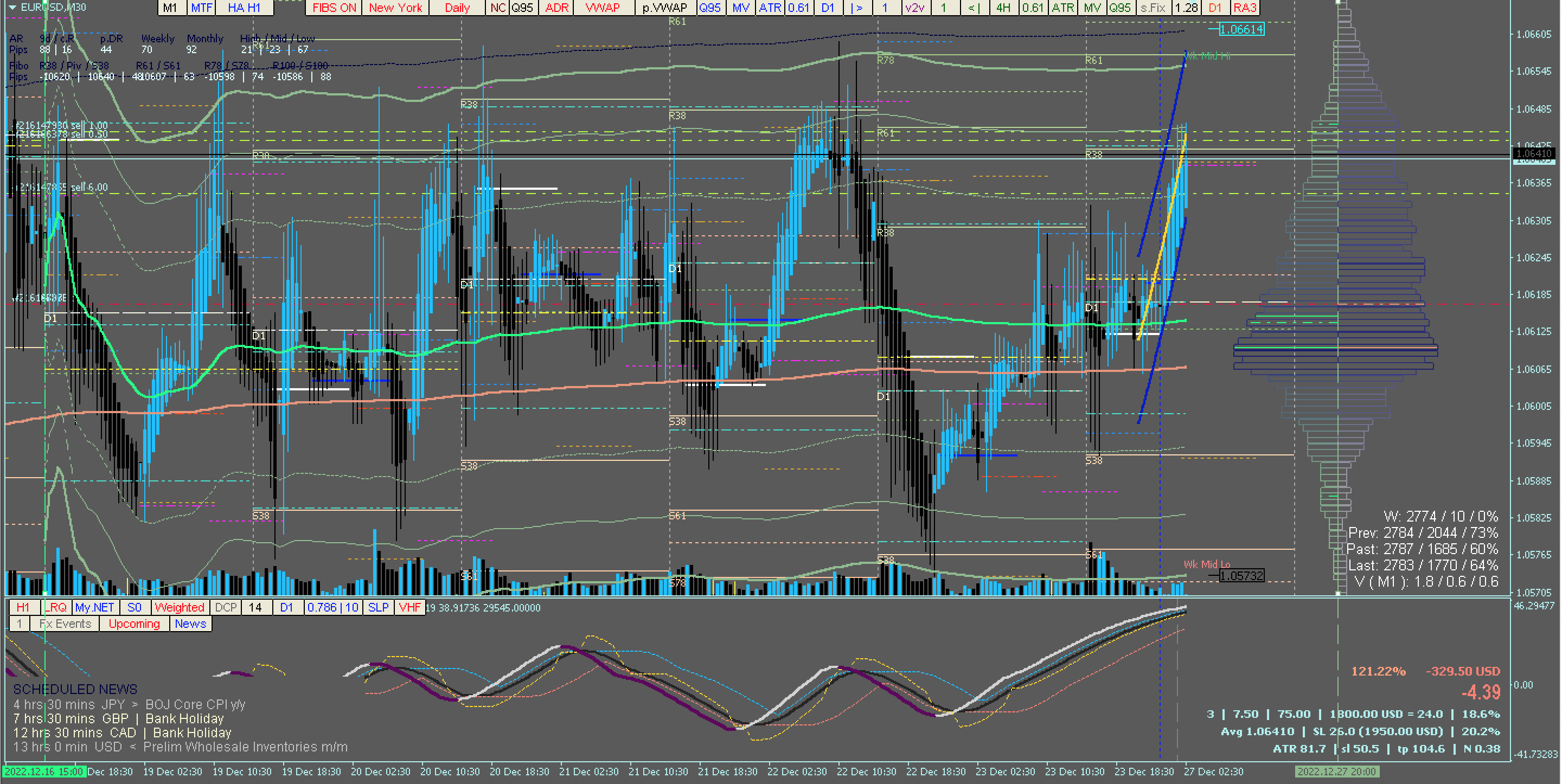Image resolution: width=1562 pixels, height=784 pixels.
Task: Open the News tab
Action: [190, 624]
